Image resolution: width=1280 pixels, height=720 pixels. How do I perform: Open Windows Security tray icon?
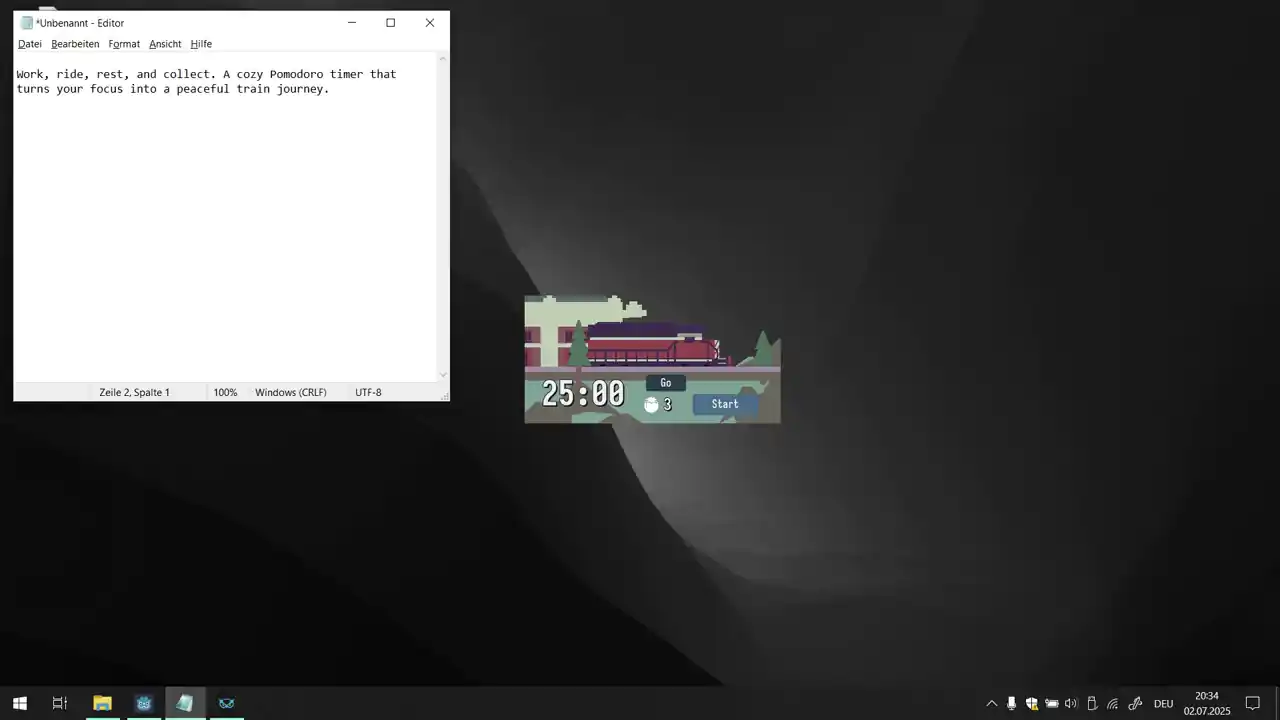[x=1032, y=703]
